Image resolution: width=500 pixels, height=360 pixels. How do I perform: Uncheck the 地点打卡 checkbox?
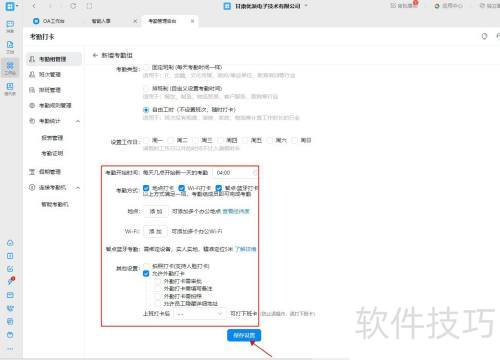pyautogui.click(x=146, y=188)
